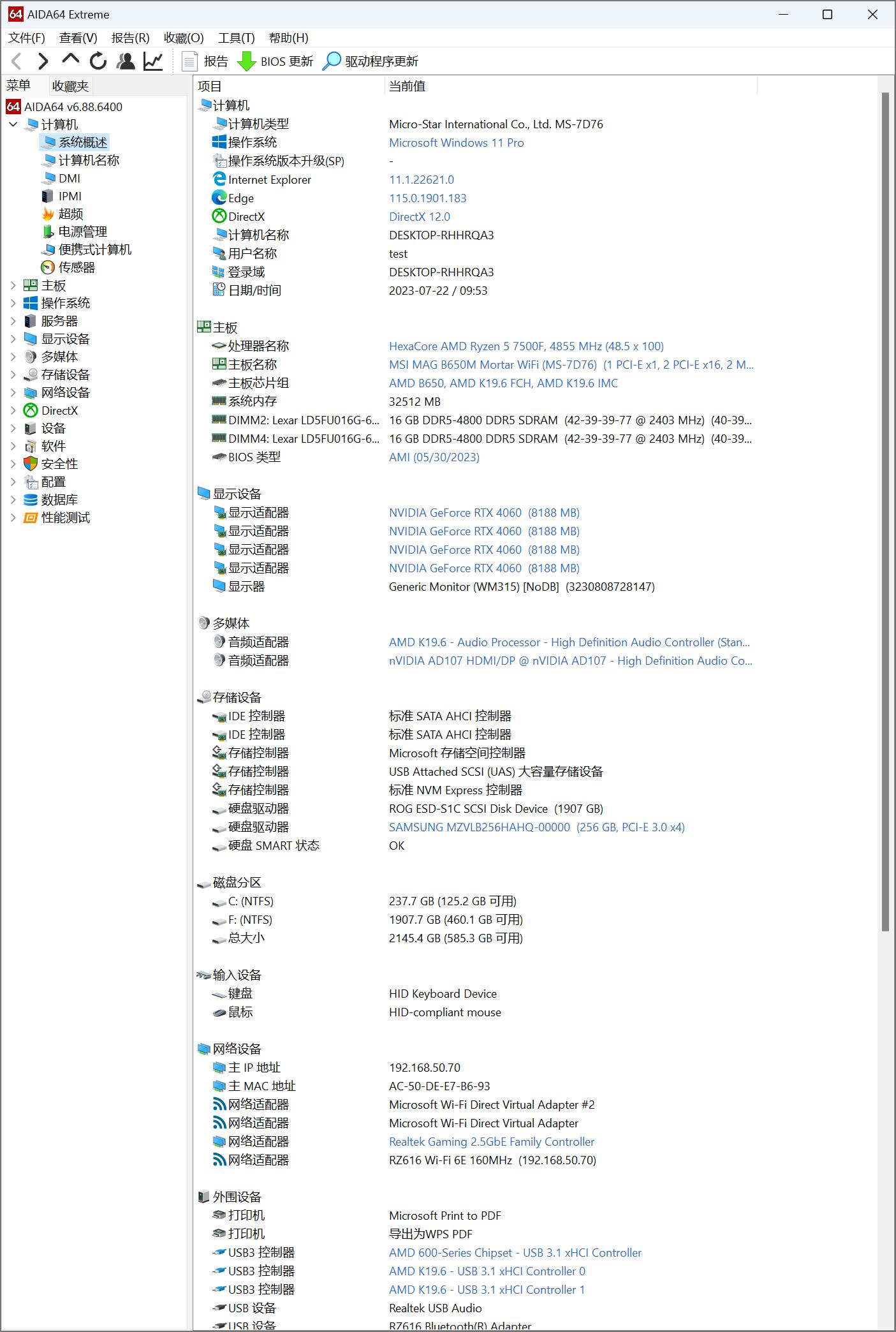The width and height of the screenshot is (896, 1332).
Task: Click the BIOS 更新 green arrow button
Action: coord(275,61)
